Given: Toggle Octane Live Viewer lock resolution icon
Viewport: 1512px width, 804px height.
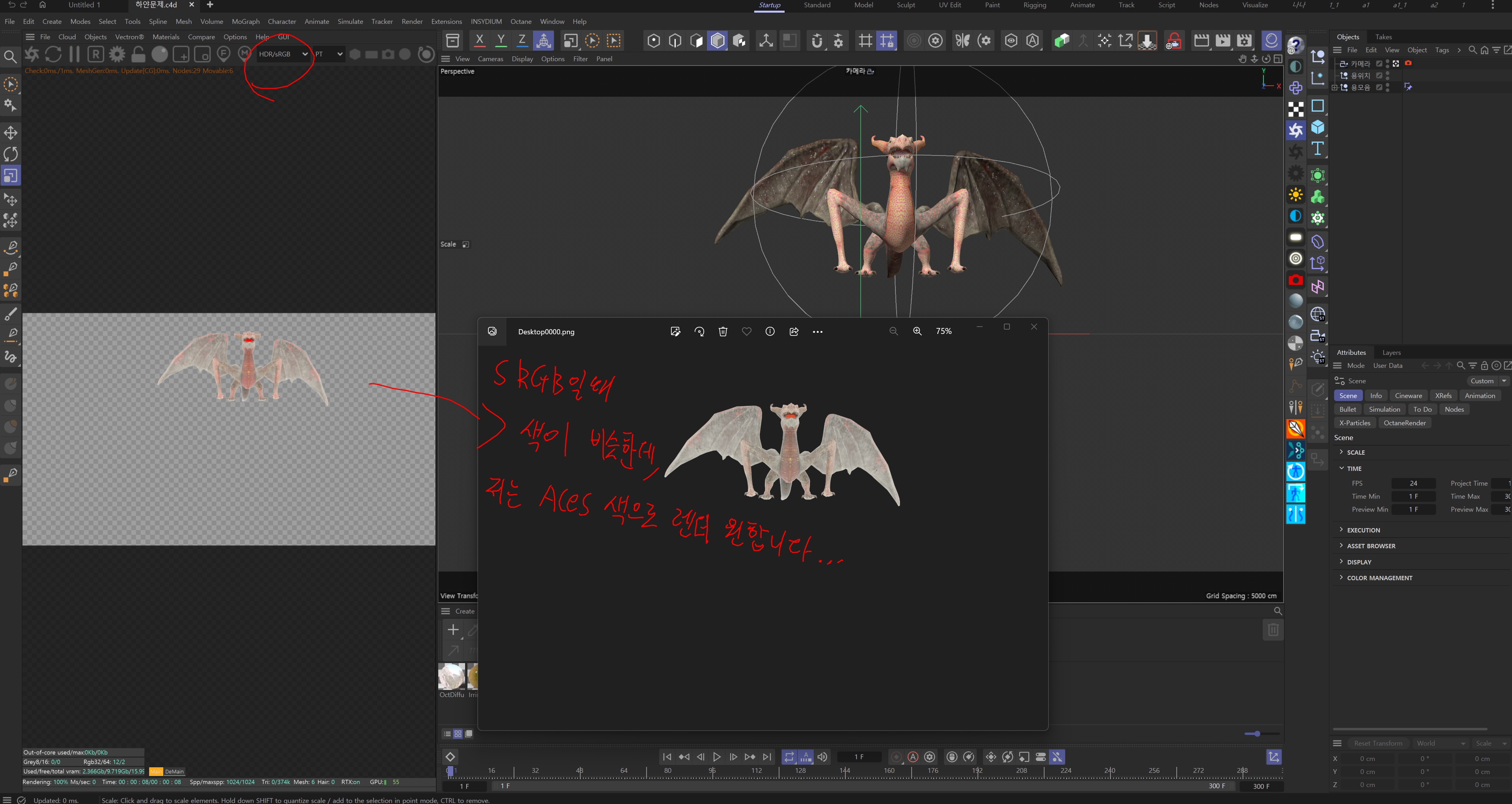Looking at the screenshot, I should 138,54.
